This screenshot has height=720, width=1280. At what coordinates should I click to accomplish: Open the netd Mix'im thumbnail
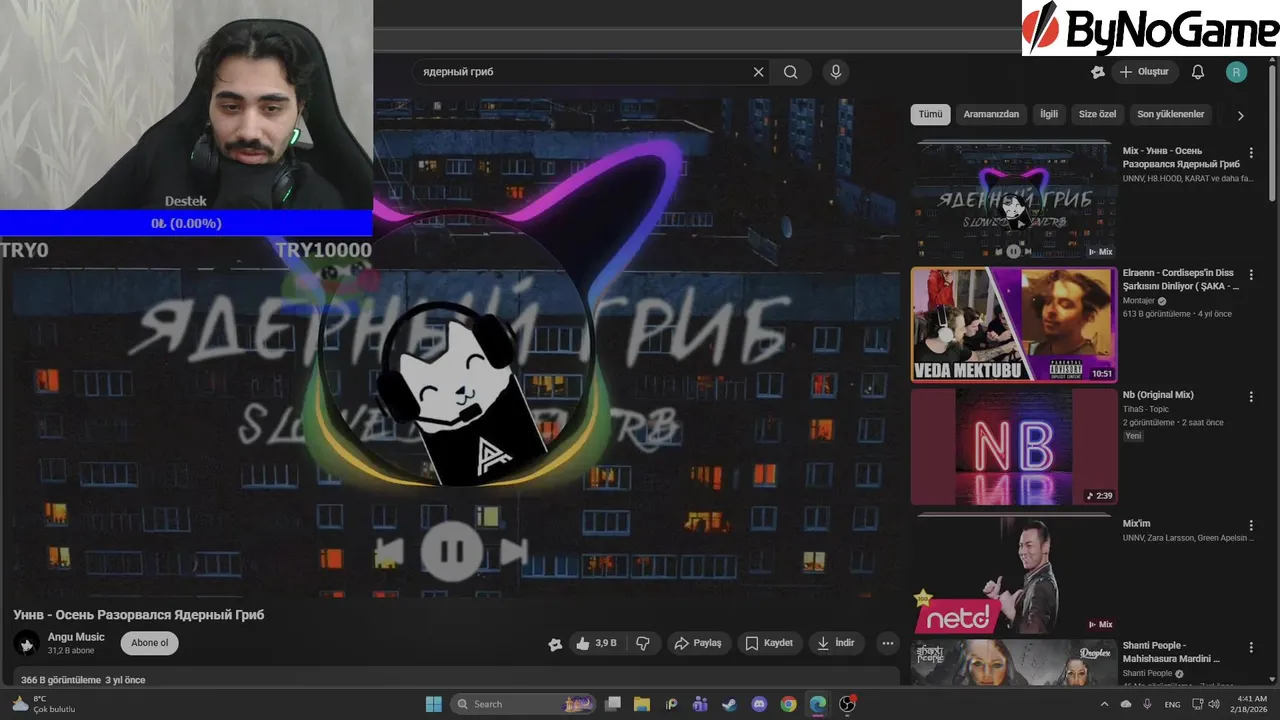(x=1013, y=574)
